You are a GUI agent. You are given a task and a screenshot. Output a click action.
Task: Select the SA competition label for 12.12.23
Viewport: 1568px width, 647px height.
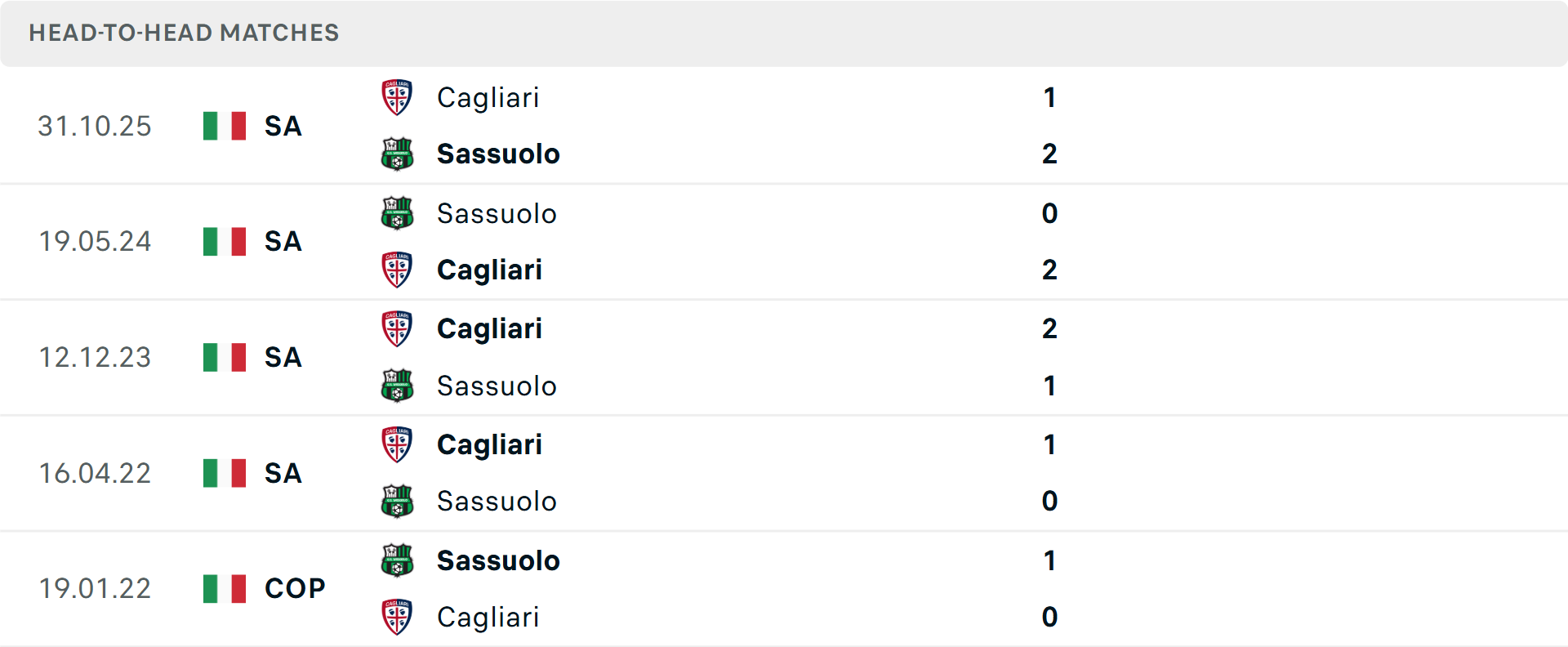point(282,357)
